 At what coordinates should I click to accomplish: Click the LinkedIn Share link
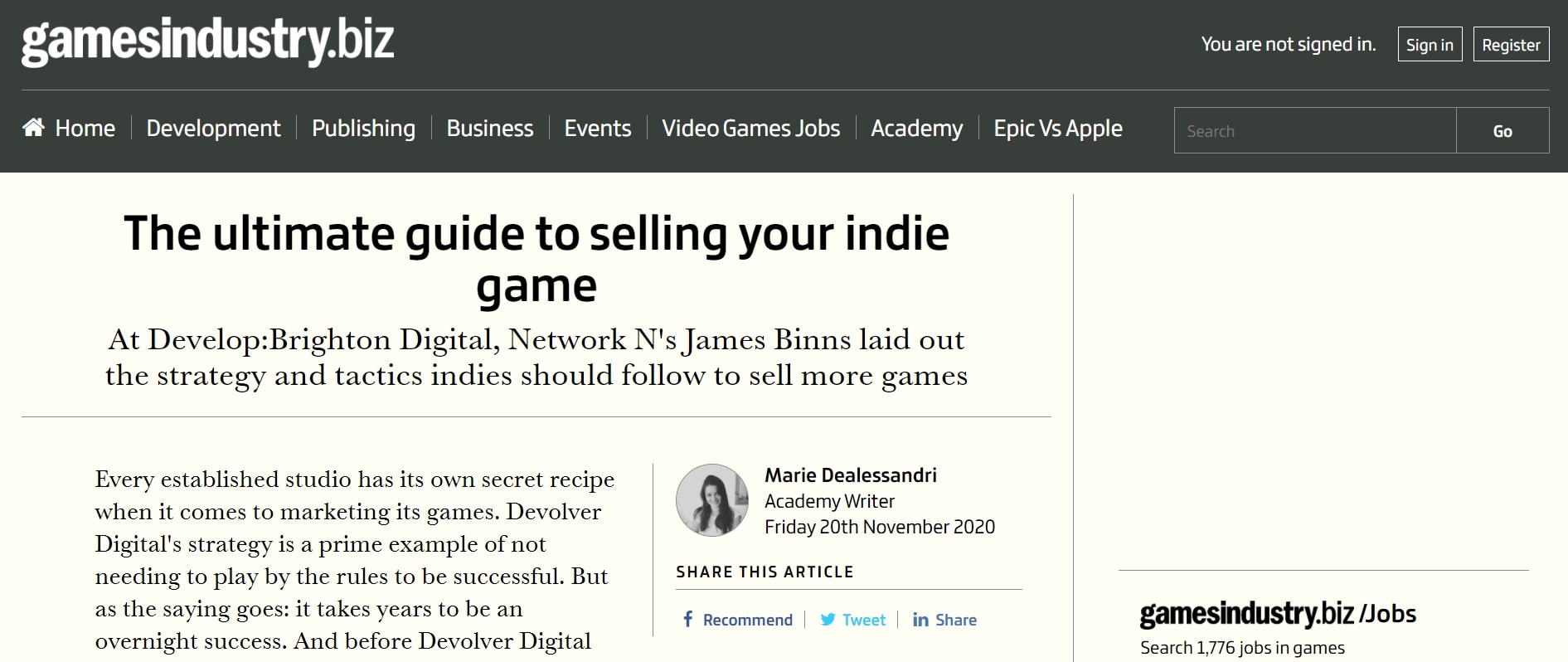pyautogui.click(x=956, y=620)
